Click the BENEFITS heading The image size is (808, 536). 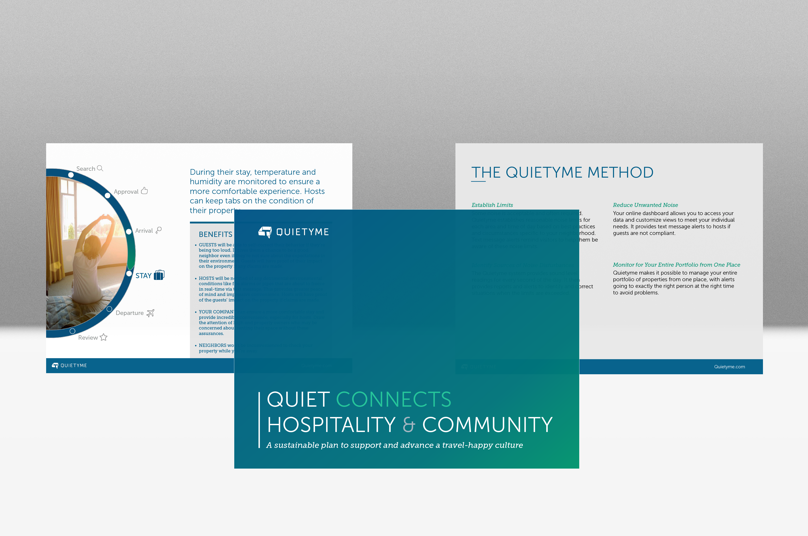[215, 234]
